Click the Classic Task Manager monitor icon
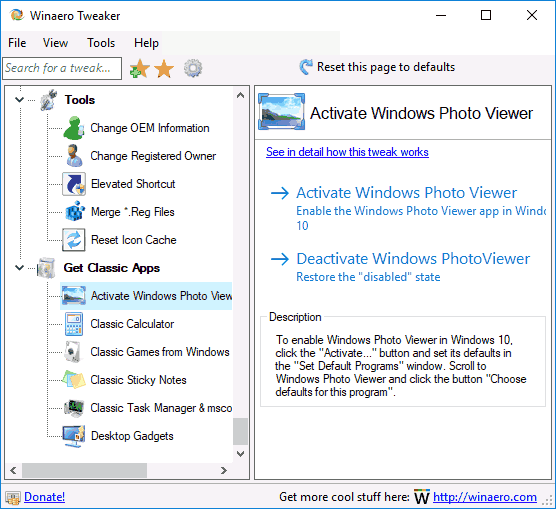Viewport: 556px width, 509px height. [x=74, y=408]
